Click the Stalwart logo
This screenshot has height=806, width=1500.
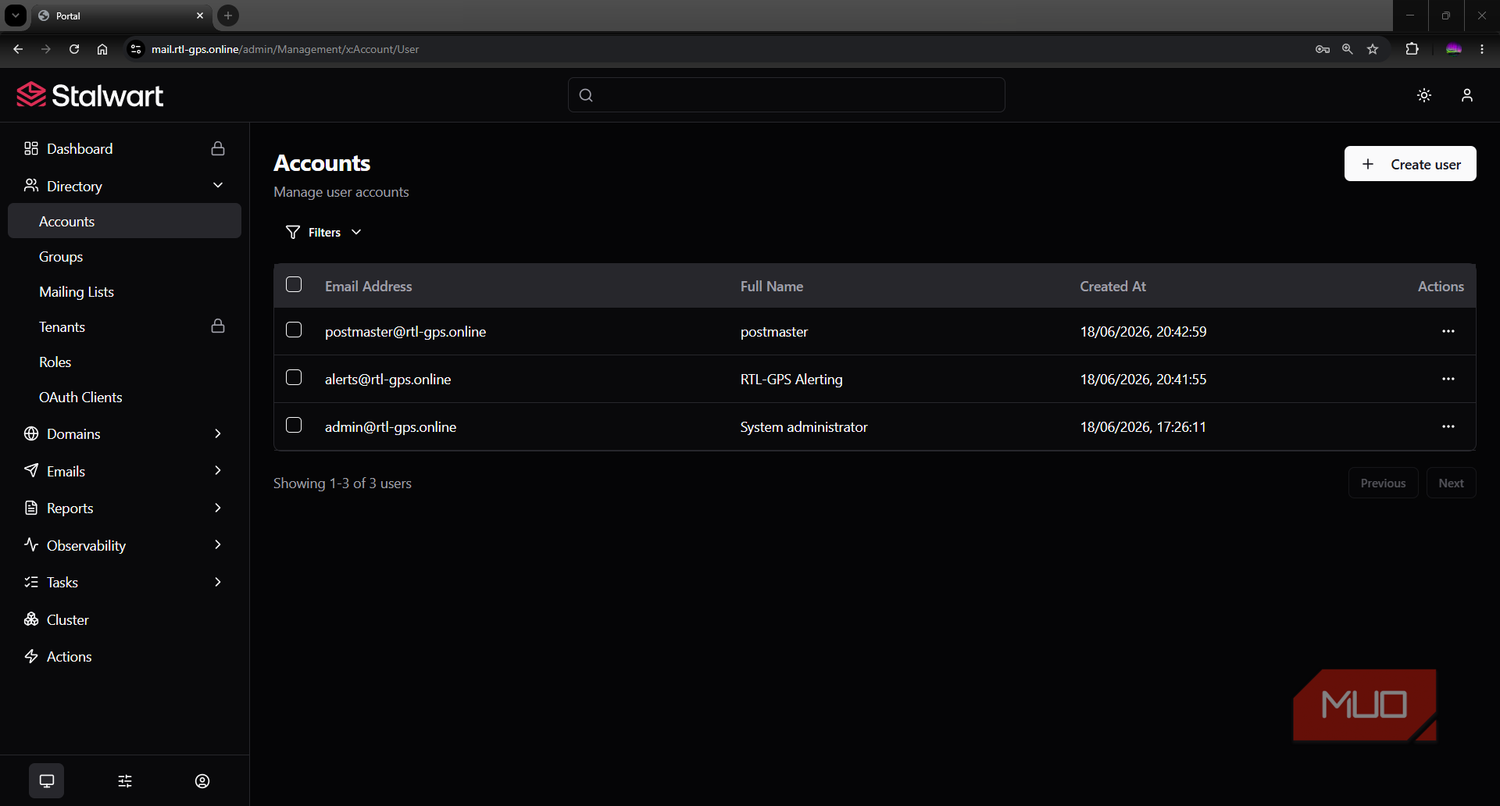pyautogui.click(x=90, y=95)
